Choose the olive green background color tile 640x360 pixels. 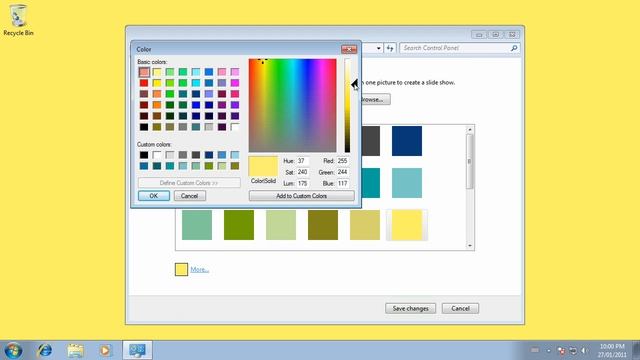(x=239, y=225)
